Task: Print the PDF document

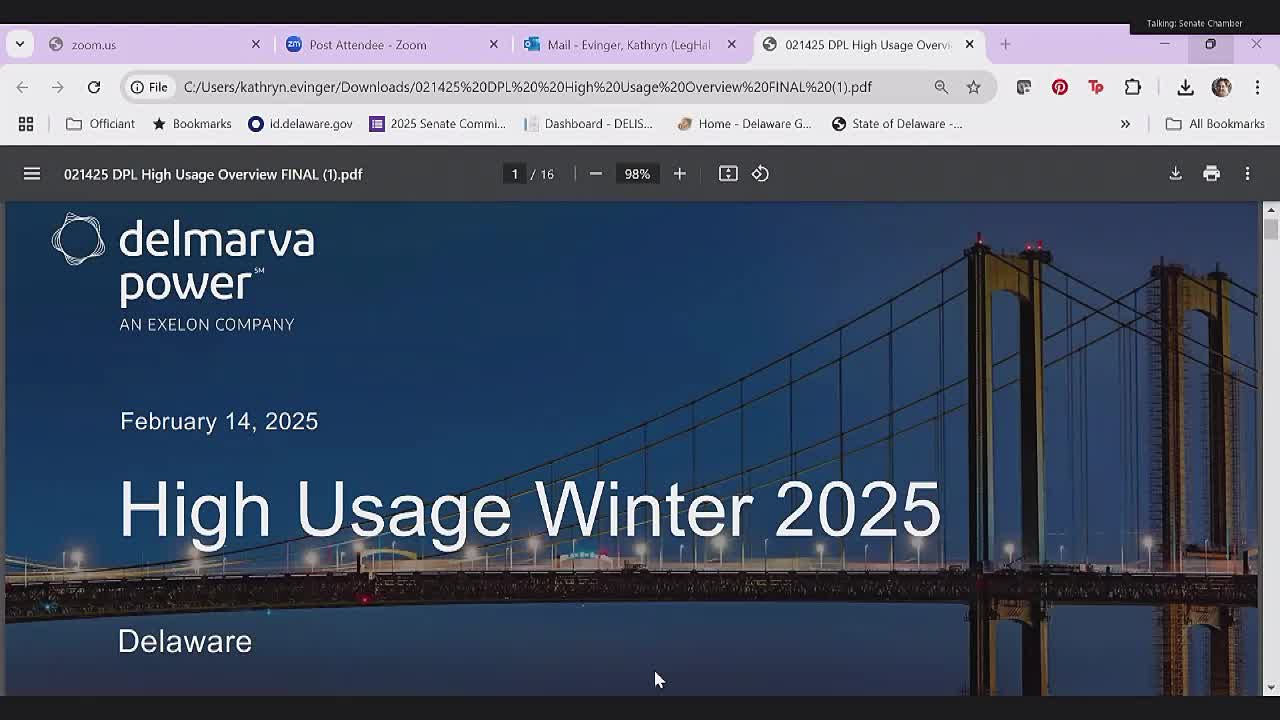Action: pyautogui.click(x=1211, y=174)
